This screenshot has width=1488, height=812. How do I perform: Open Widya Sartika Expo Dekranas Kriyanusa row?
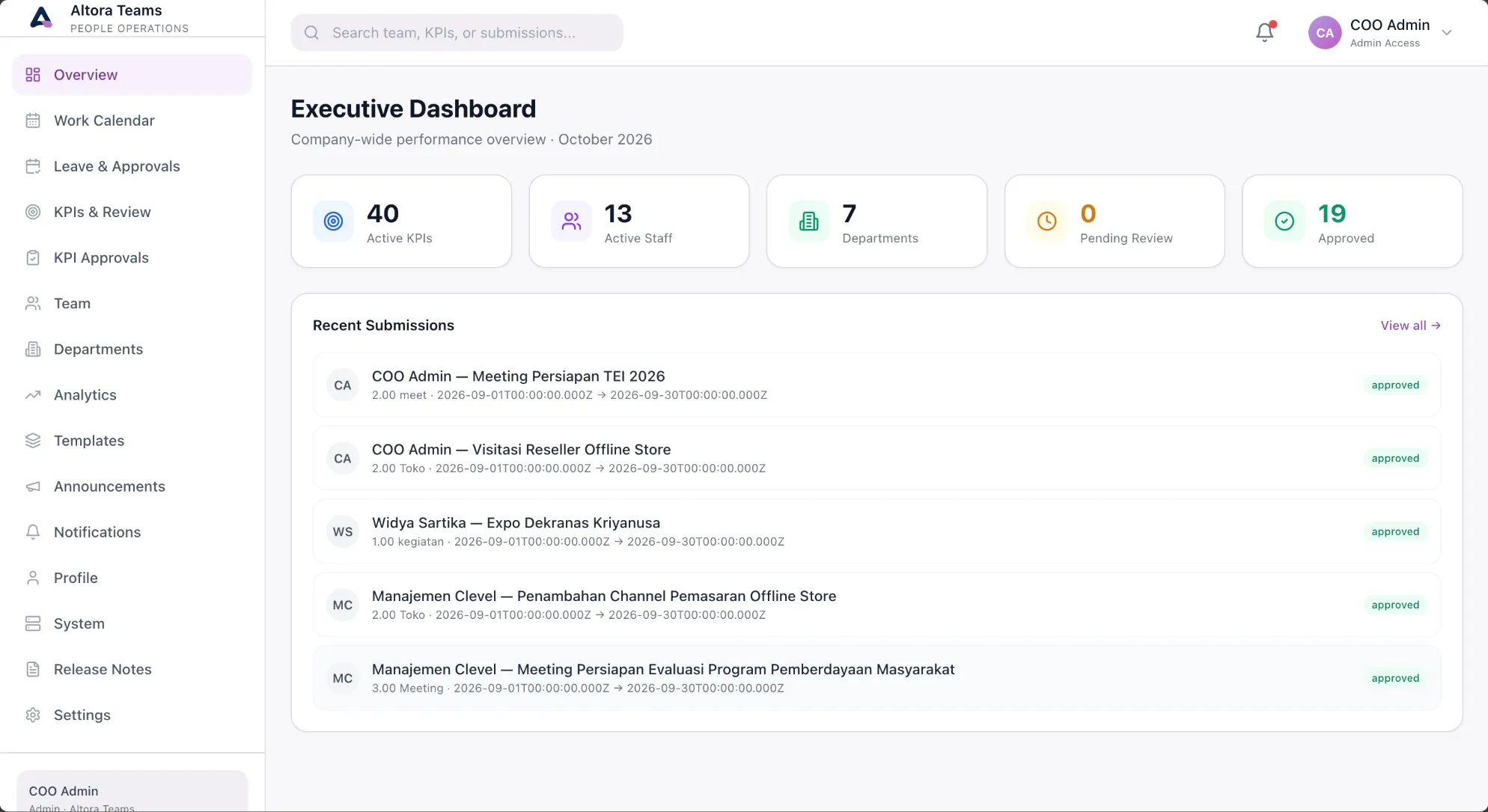click(x=876, y=531)
